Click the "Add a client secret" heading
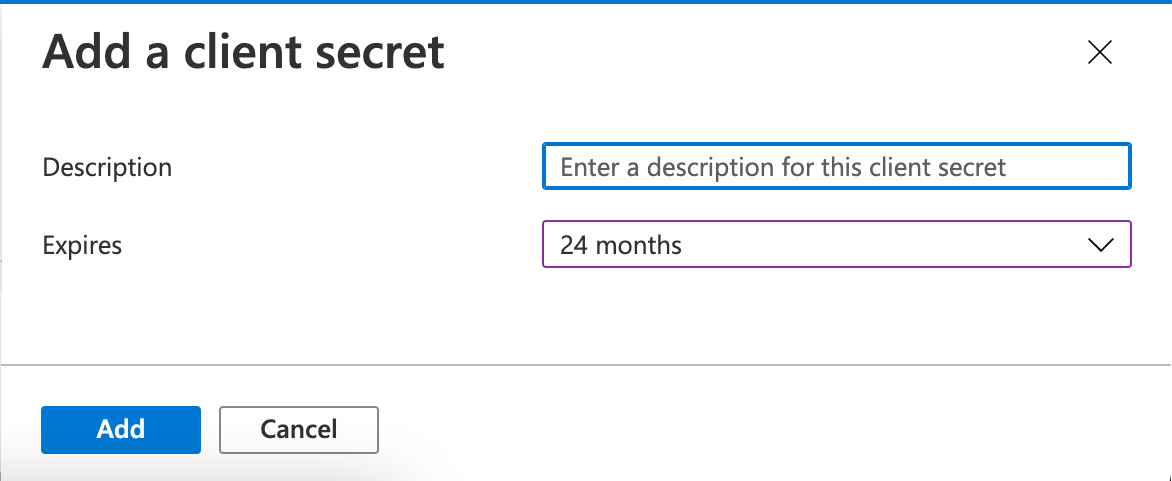The width and height of the screenshot is (1172, 481). (243, 52)
